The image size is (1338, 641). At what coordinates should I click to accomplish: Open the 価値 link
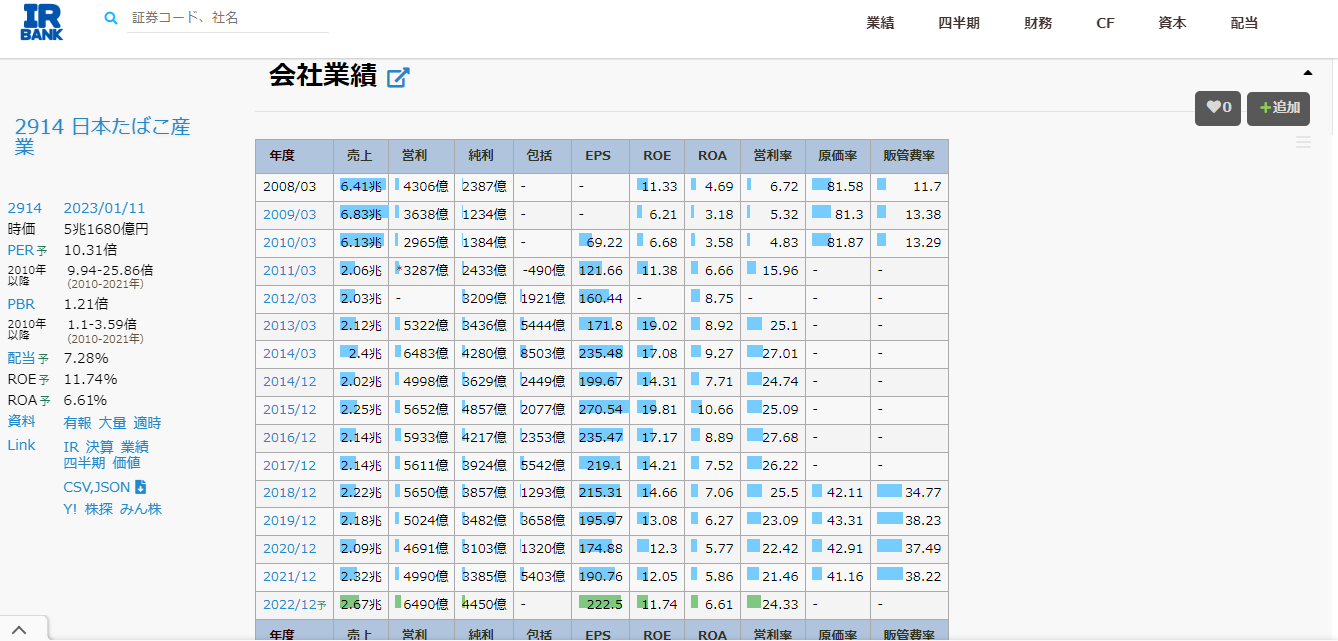coord(126,463)
